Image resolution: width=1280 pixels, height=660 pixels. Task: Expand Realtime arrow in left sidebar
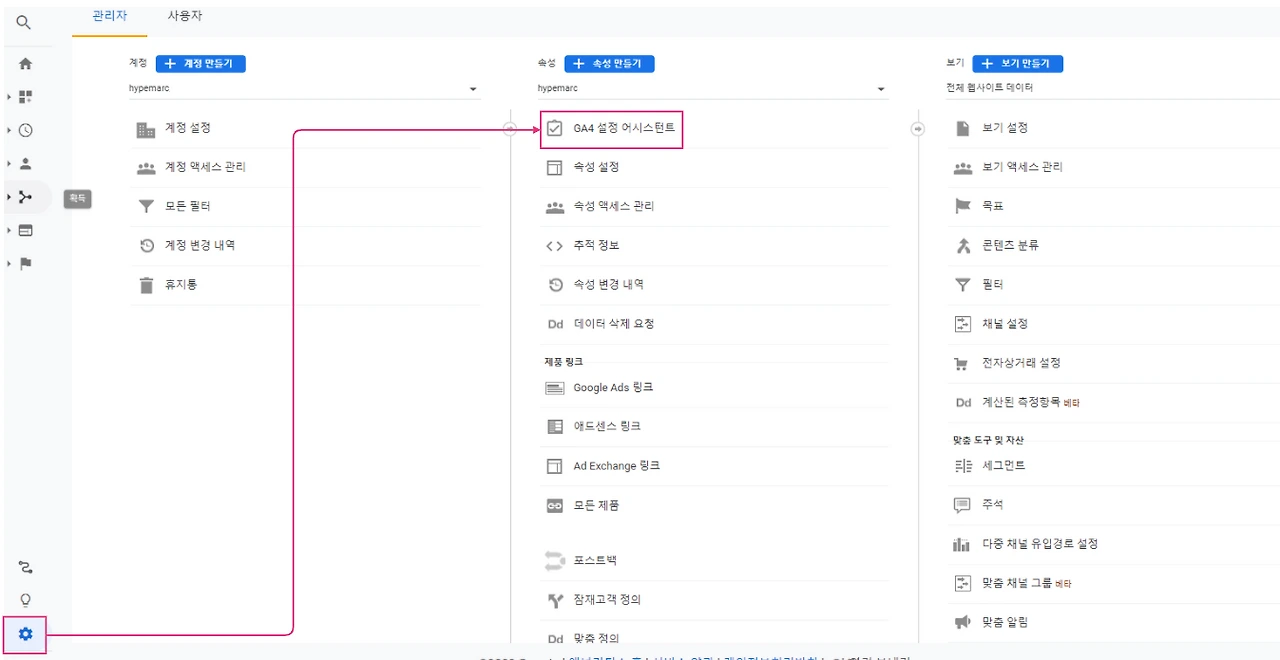(8, 130)
